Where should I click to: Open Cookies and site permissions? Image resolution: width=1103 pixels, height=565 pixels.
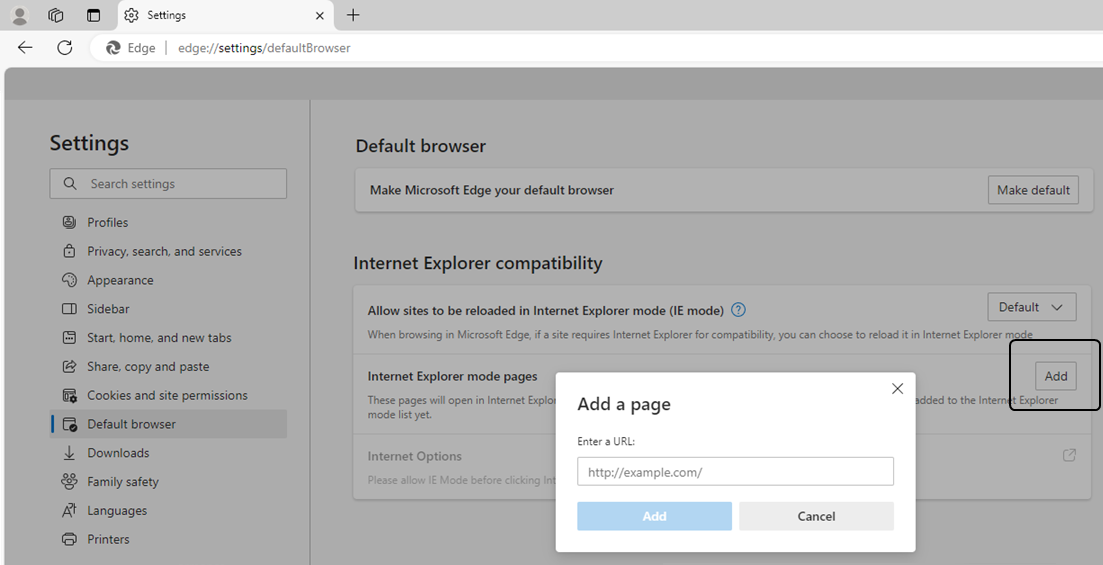[x=167, y=395]
